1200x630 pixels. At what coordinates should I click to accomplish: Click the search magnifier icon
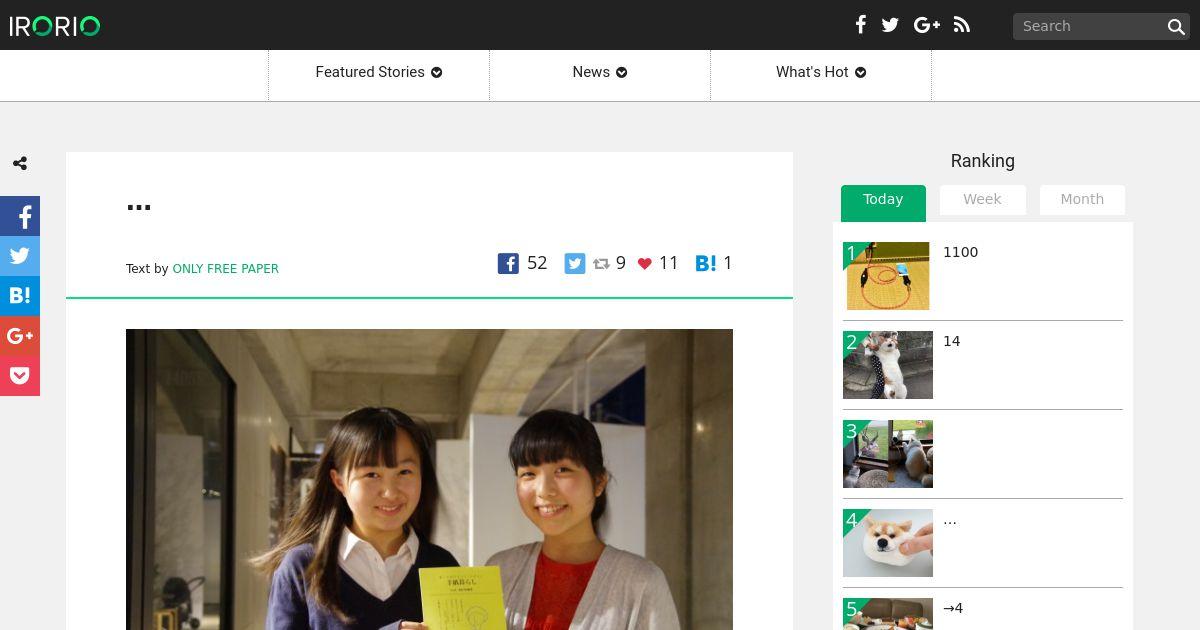coord(1176,27)
